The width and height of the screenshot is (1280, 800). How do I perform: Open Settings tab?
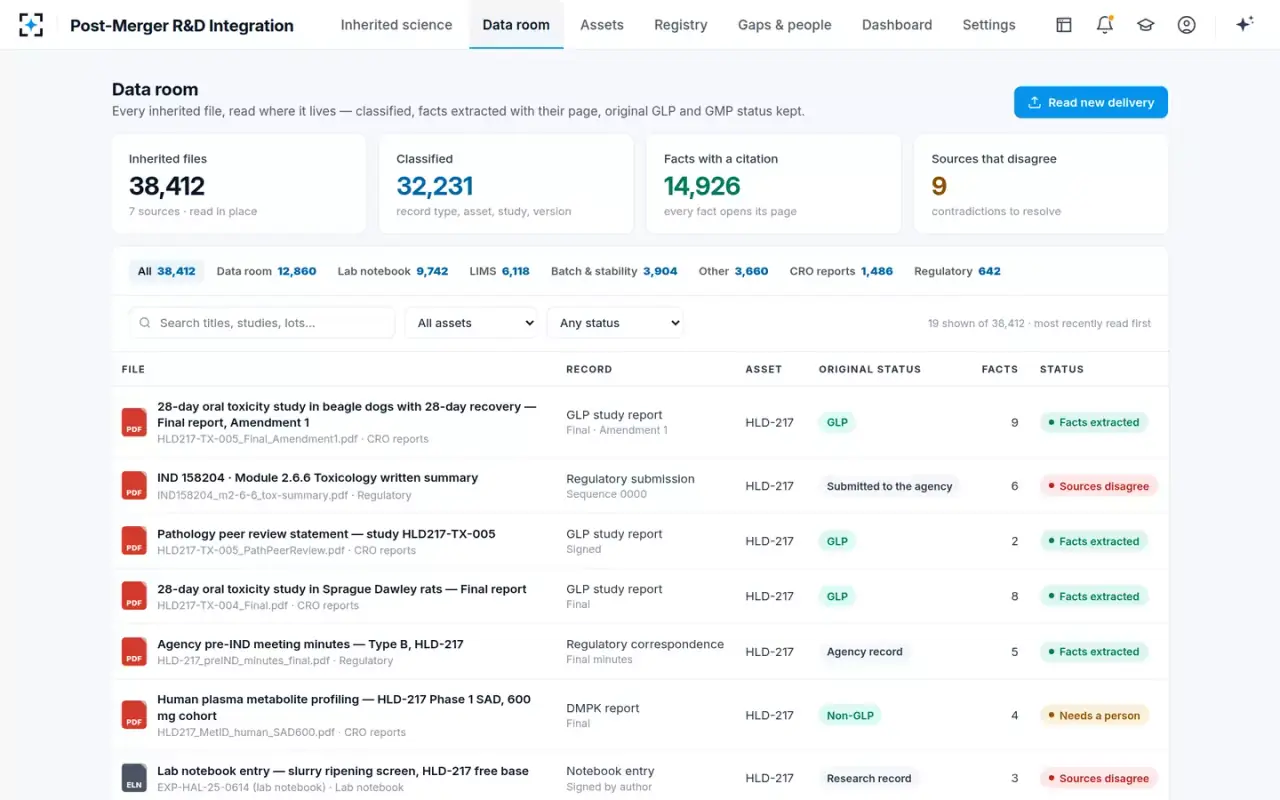coord(989,25)
